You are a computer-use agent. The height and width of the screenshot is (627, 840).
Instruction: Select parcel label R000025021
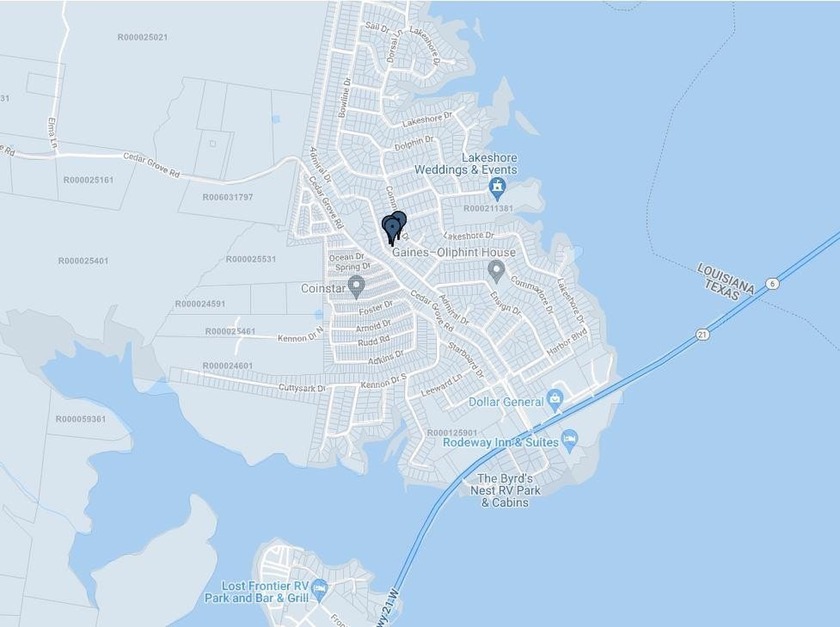[142, 38]
